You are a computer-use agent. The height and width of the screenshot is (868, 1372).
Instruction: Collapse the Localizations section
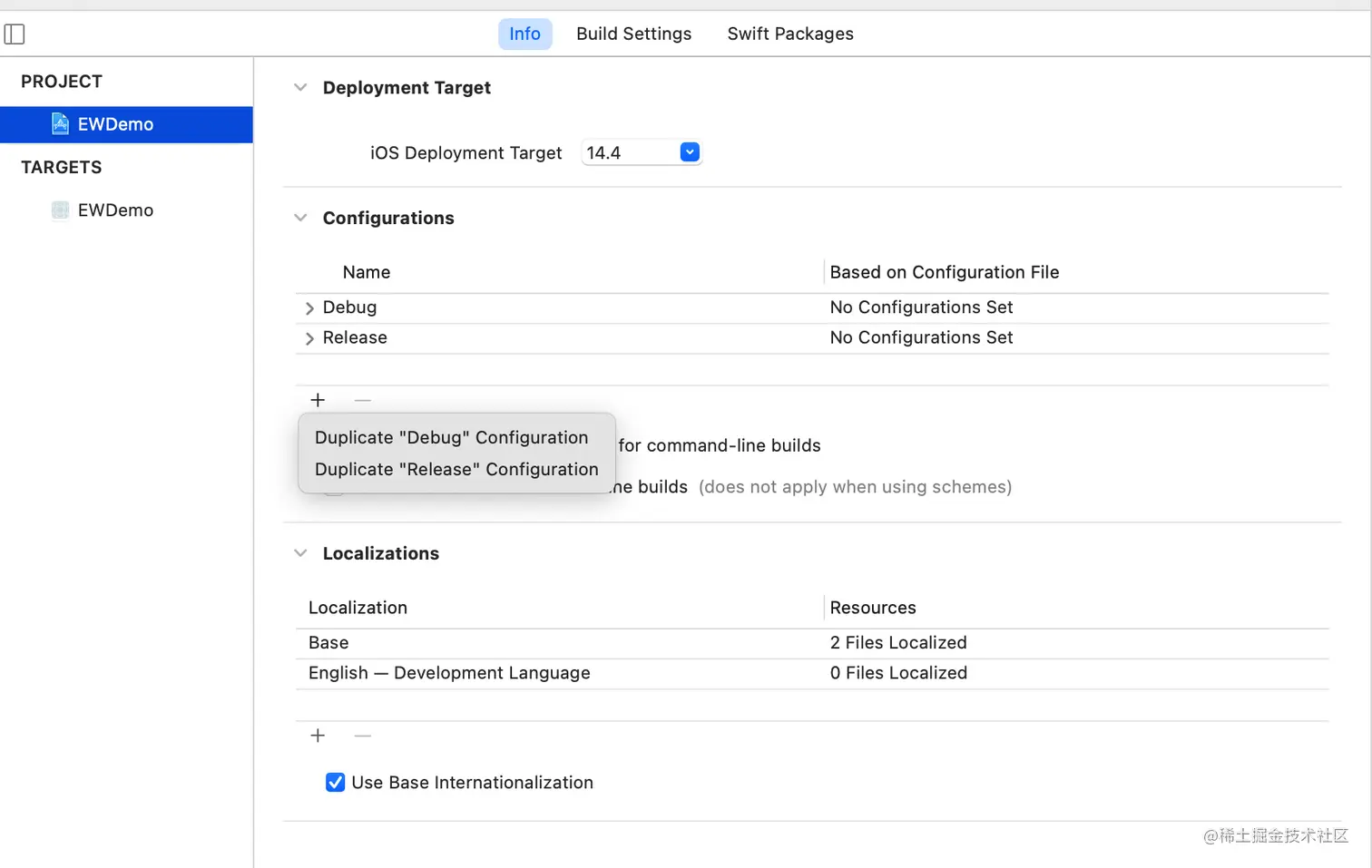click(x=300, y=553)
